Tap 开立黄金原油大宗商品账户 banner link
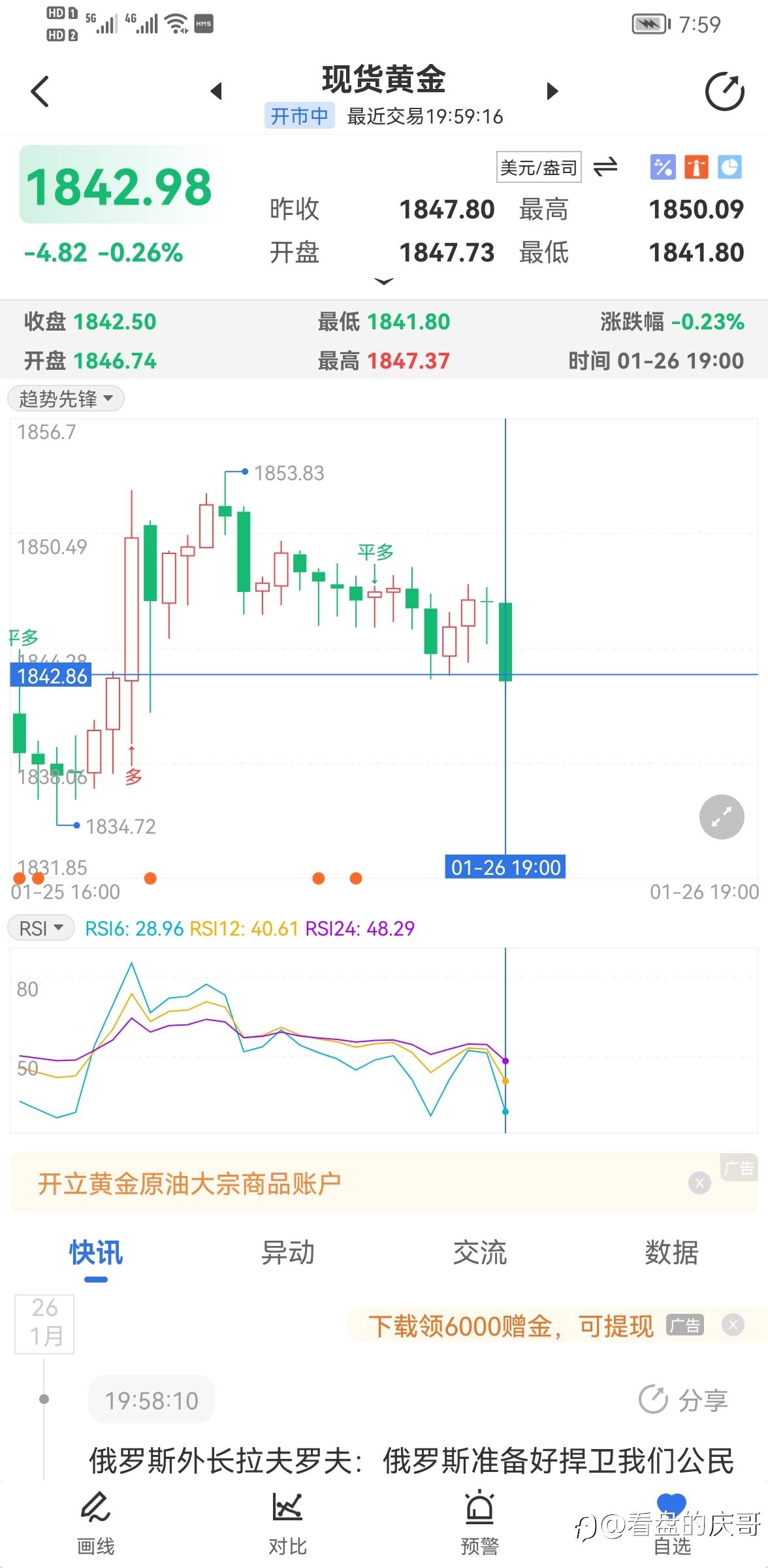768x1568 pixels. (189, 1183)
